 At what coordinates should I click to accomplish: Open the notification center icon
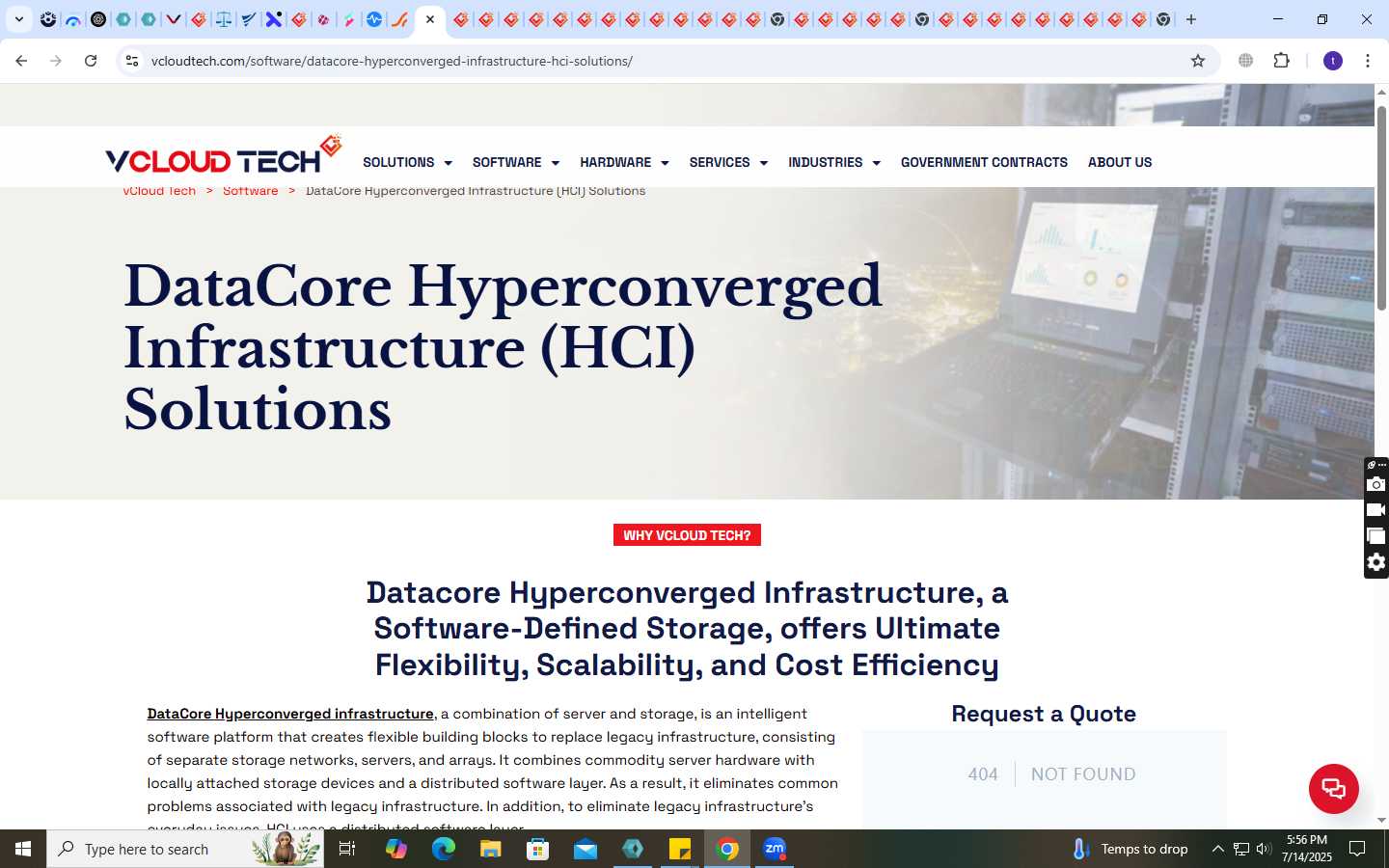(x=1357, y=849)
